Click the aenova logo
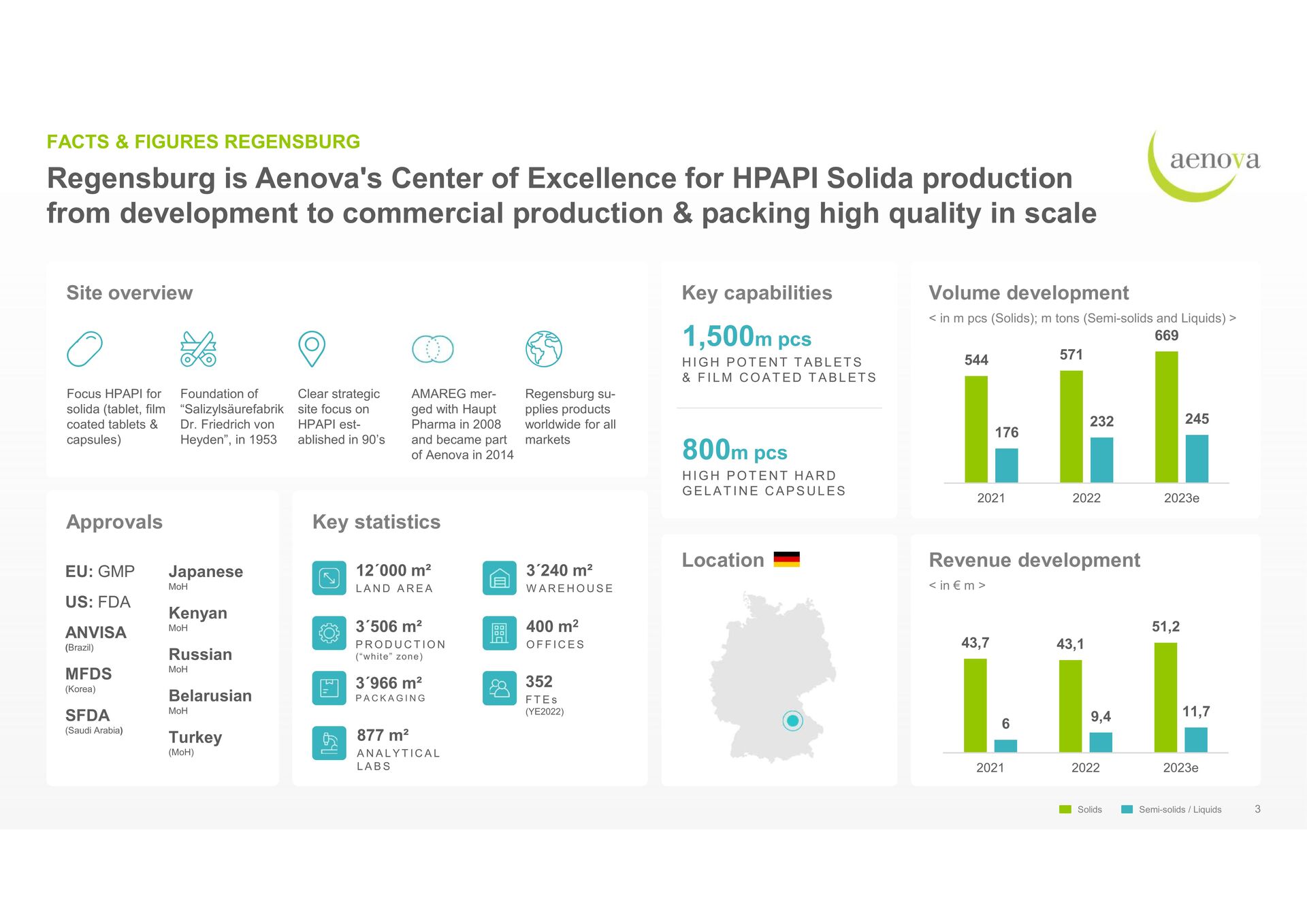1307x924 pixels. coord(1204,165)
